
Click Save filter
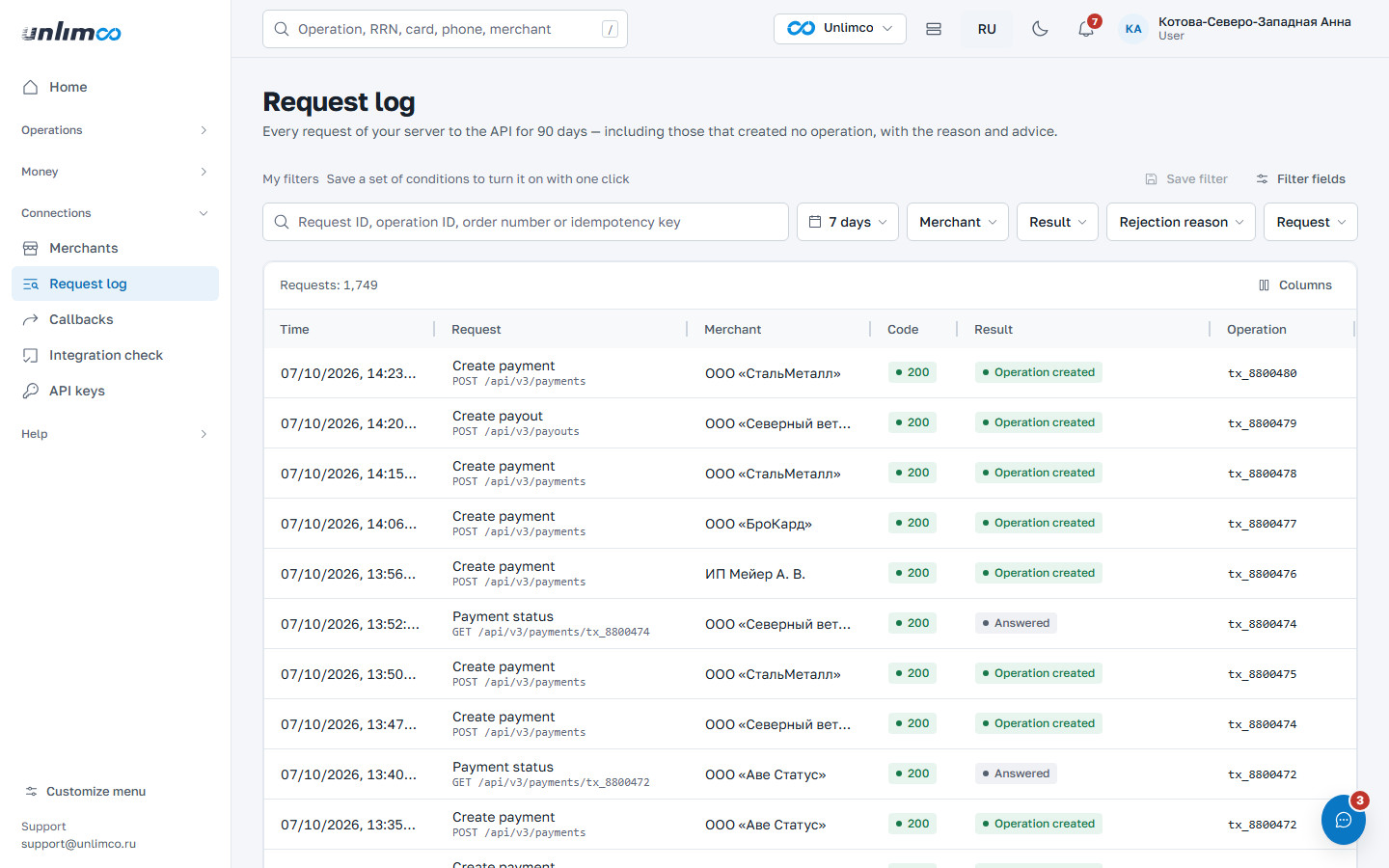click(x=1186, y=179)
